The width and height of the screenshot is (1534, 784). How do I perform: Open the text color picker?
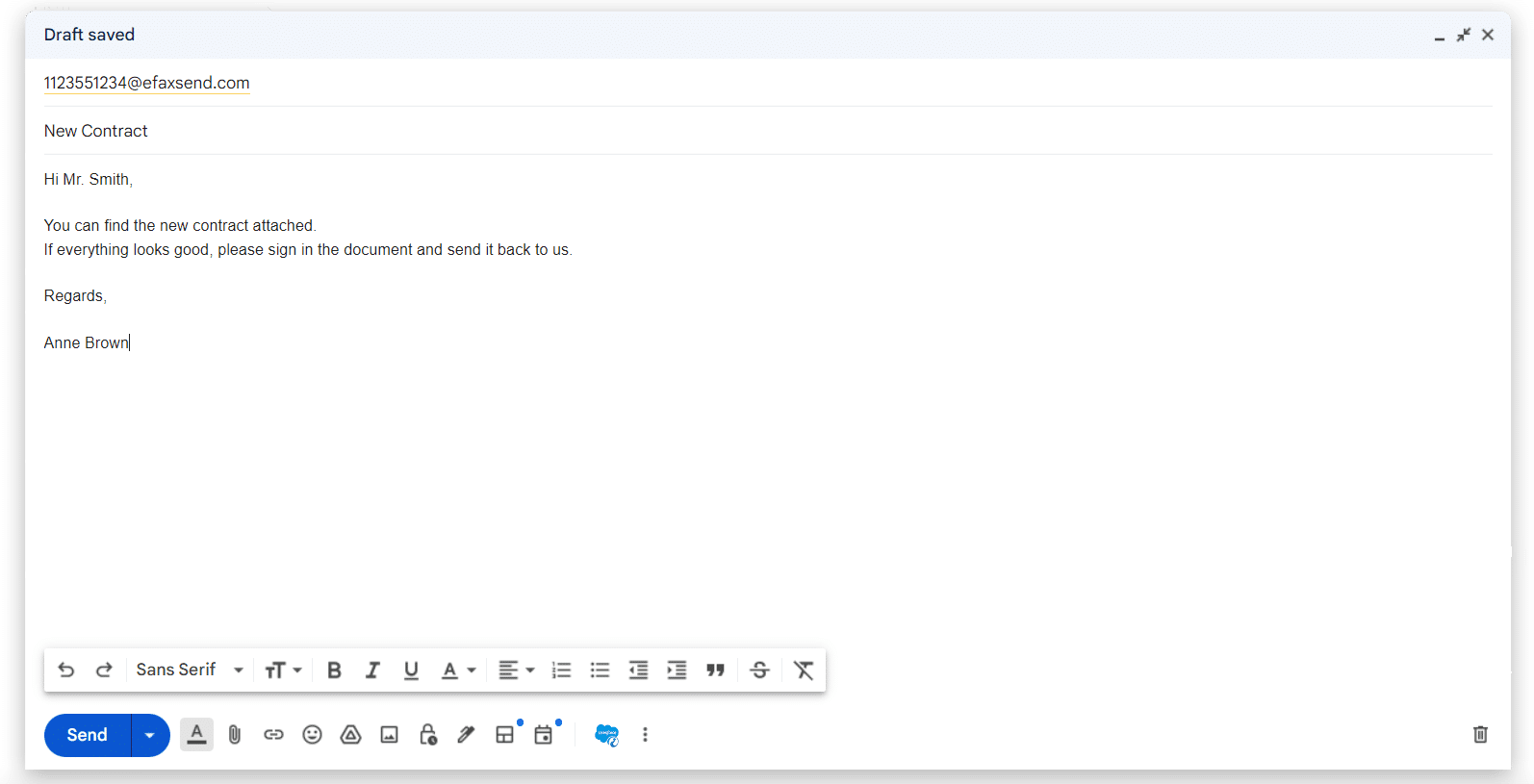coord(458,670)
